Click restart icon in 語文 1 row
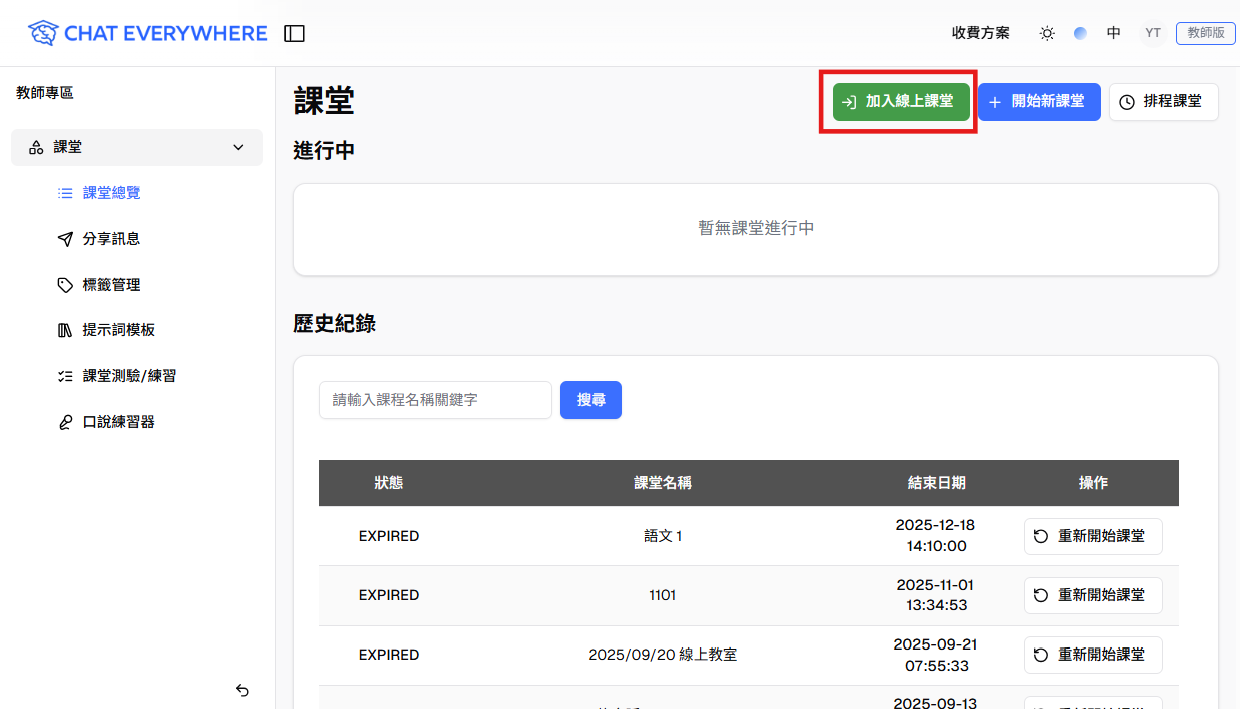This screenshot has height=709, width=1240. 1041,536
